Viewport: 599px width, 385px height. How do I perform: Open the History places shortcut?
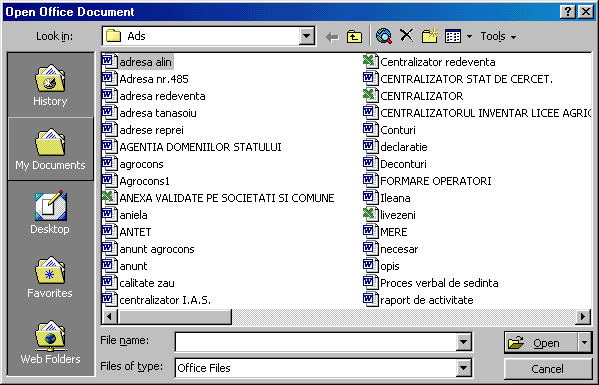[50, 85]
